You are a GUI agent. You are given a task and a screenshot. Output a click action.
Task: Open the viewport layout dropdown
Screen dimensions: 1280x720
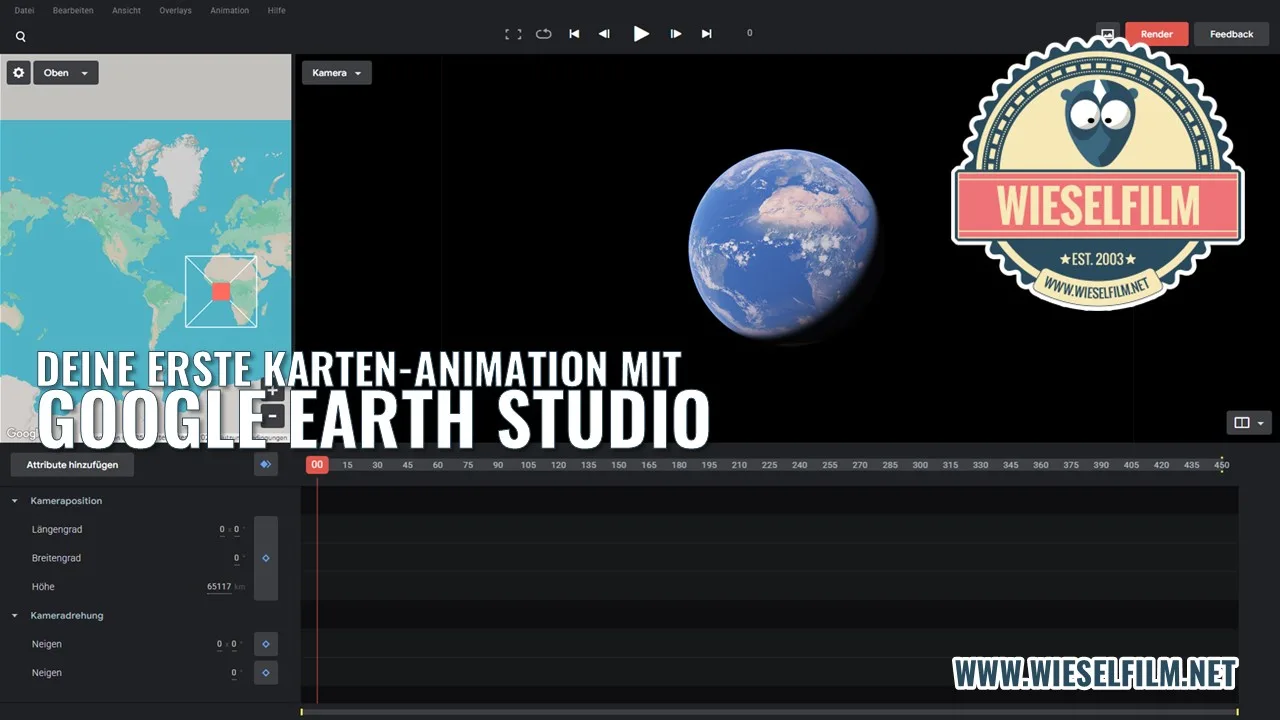click(1249, 423)
